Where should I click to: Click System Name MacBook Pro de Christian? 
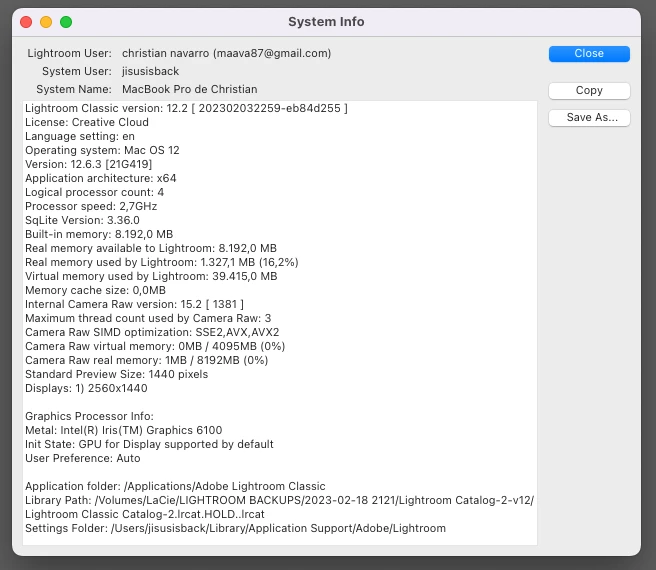(x=190, y=90)
